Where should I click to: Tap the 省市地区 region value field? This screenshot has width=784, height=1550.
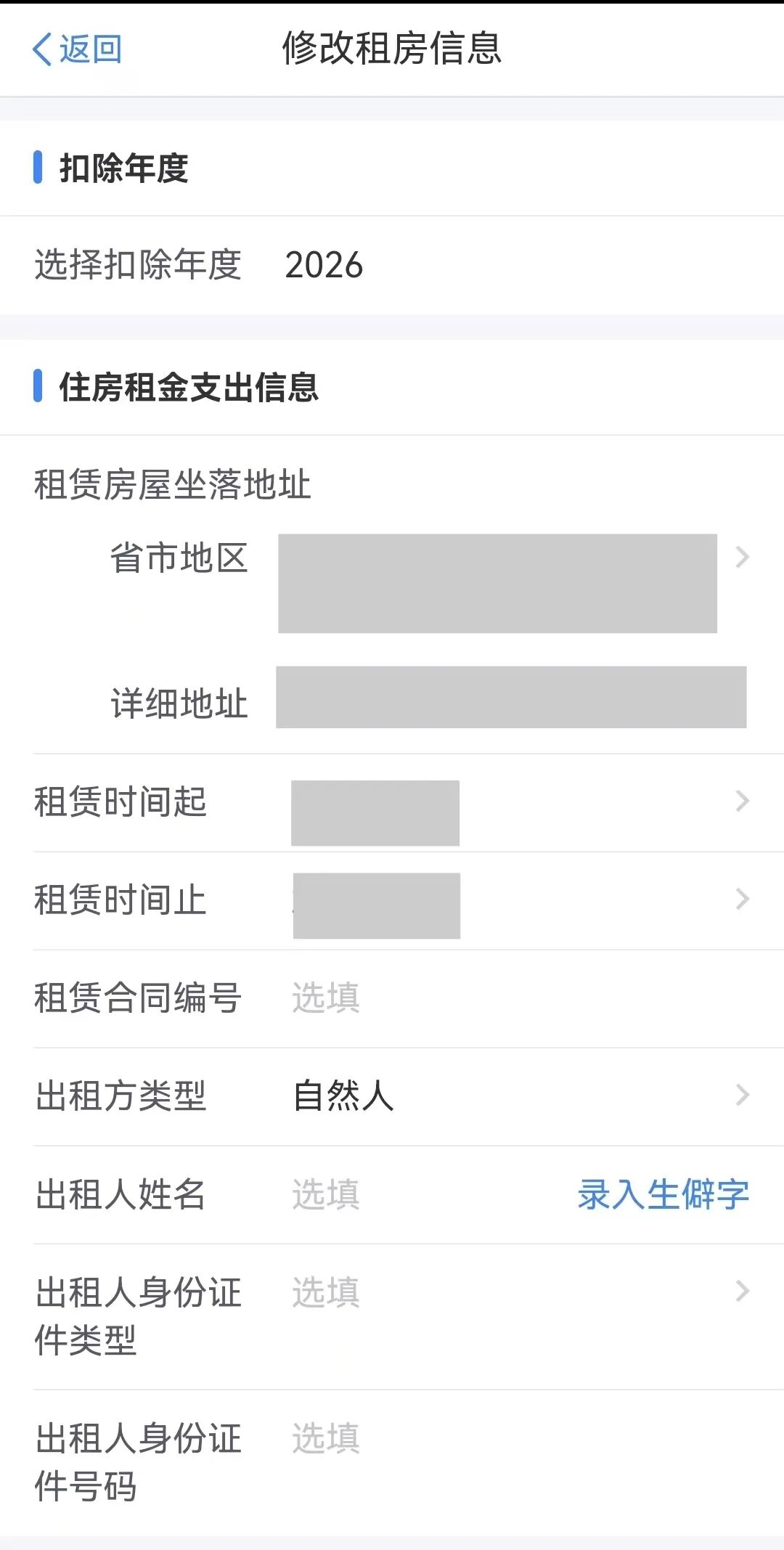pos(497,584)
